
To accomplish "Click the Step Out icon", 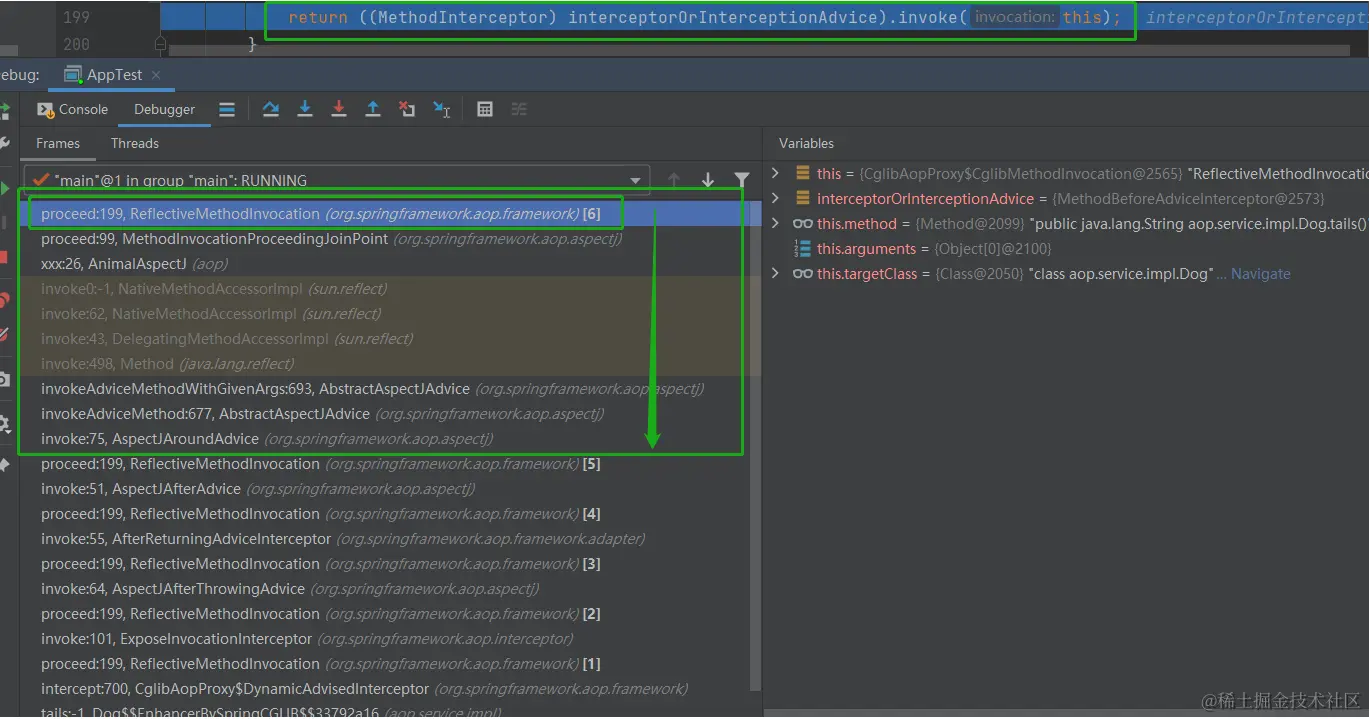I will 373,109.
